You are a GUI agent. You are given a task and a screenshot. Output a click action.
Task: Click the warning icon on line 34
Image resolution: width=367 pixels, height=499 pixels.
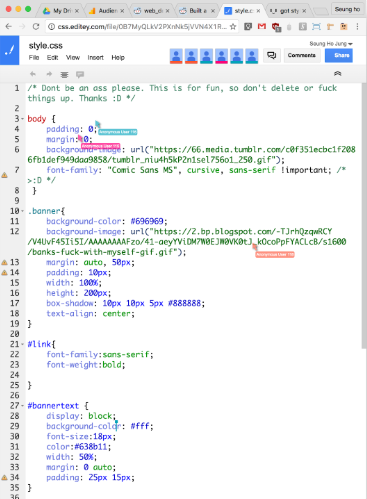(4, 478)
